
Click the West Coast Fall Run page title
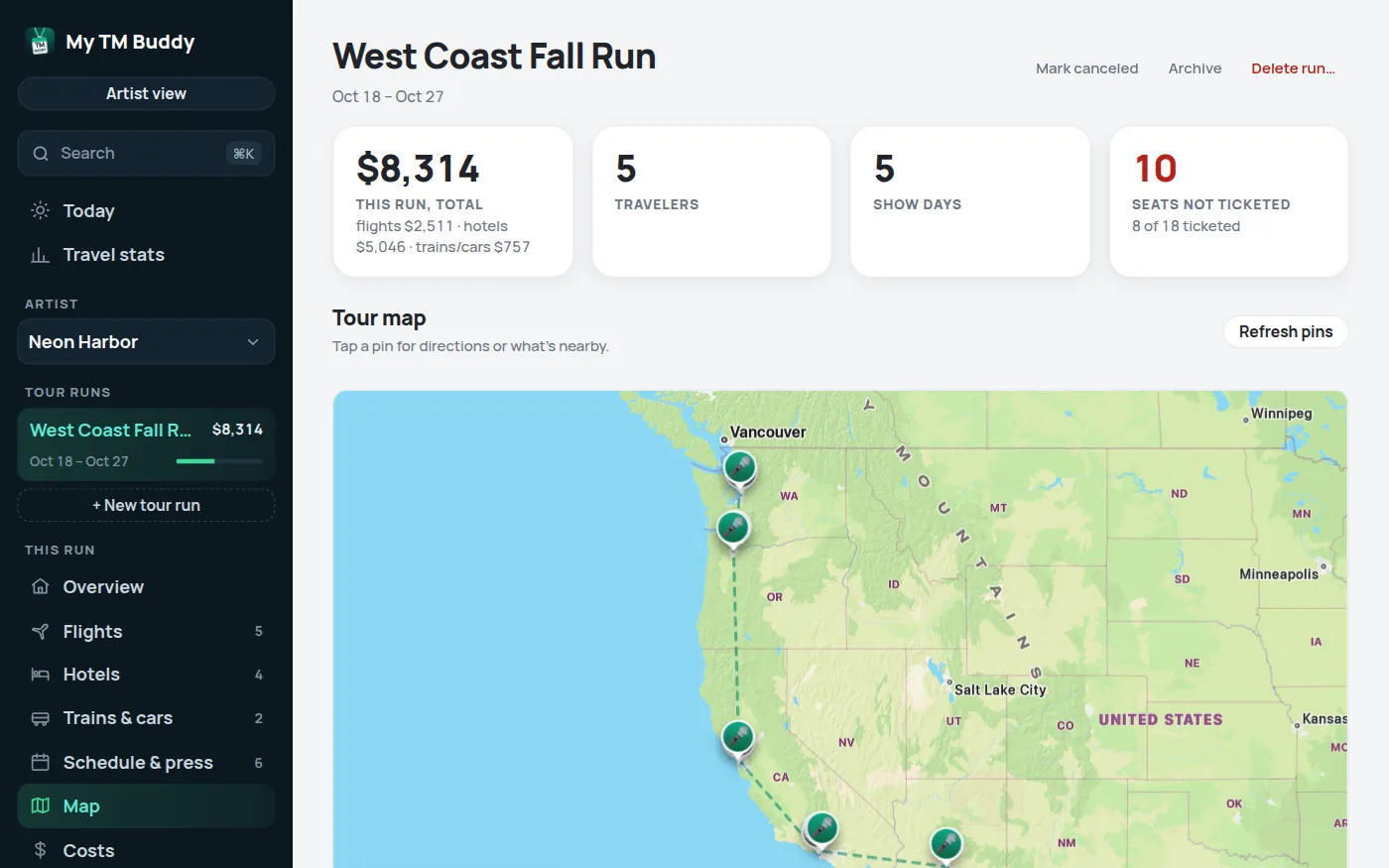point(494,57)
